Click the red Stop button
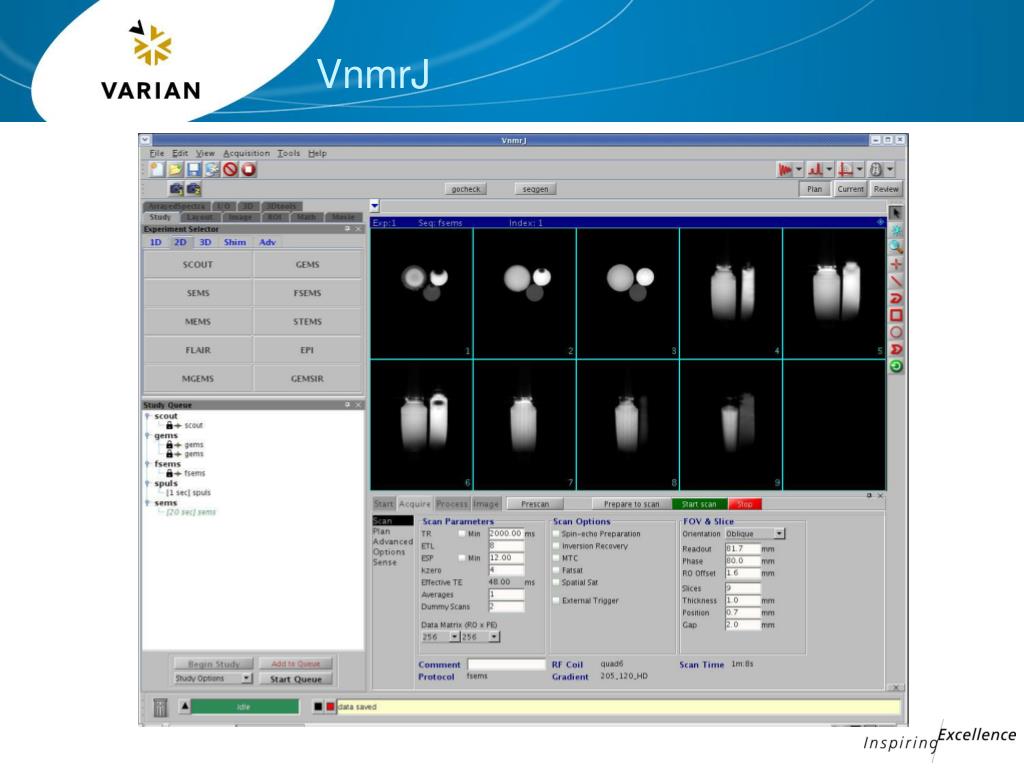This screenshot has width=1024, height=768. (745, 504)
